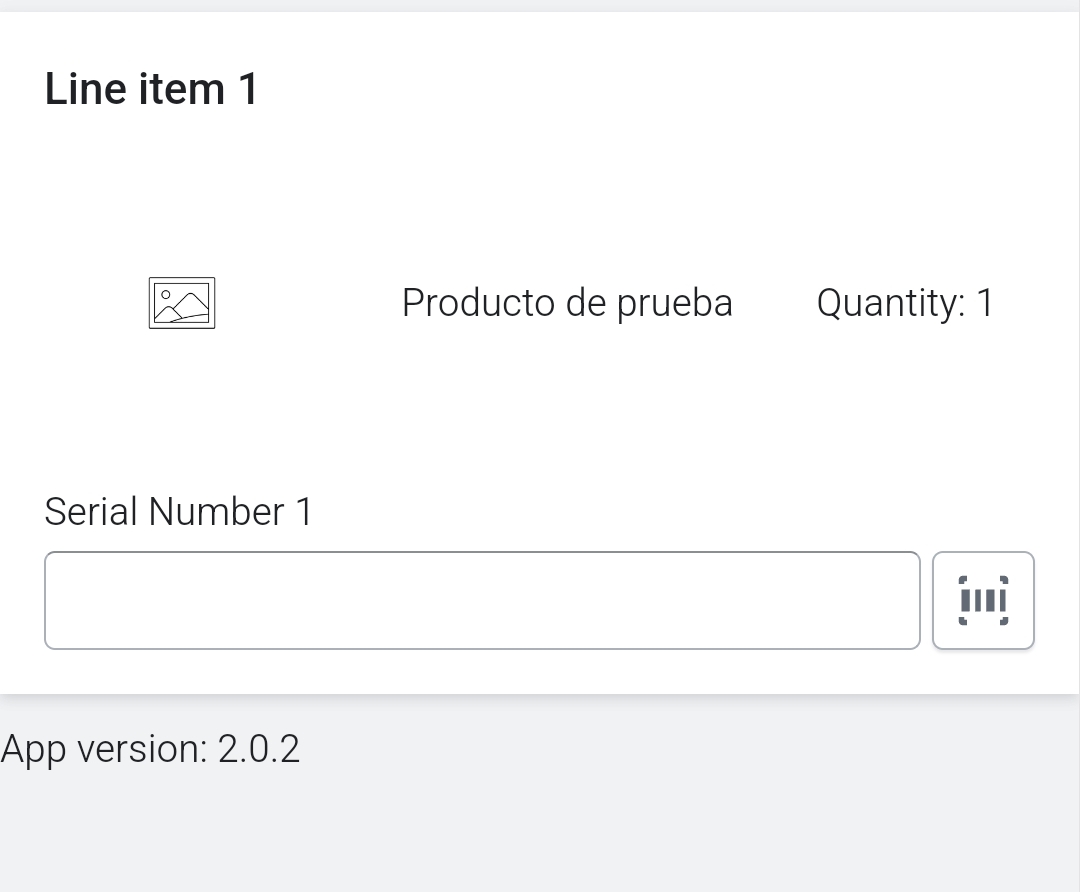
Task: Select the missing-image icon in Line item 1
Action: pyautogui.click(x=182, y=303)
